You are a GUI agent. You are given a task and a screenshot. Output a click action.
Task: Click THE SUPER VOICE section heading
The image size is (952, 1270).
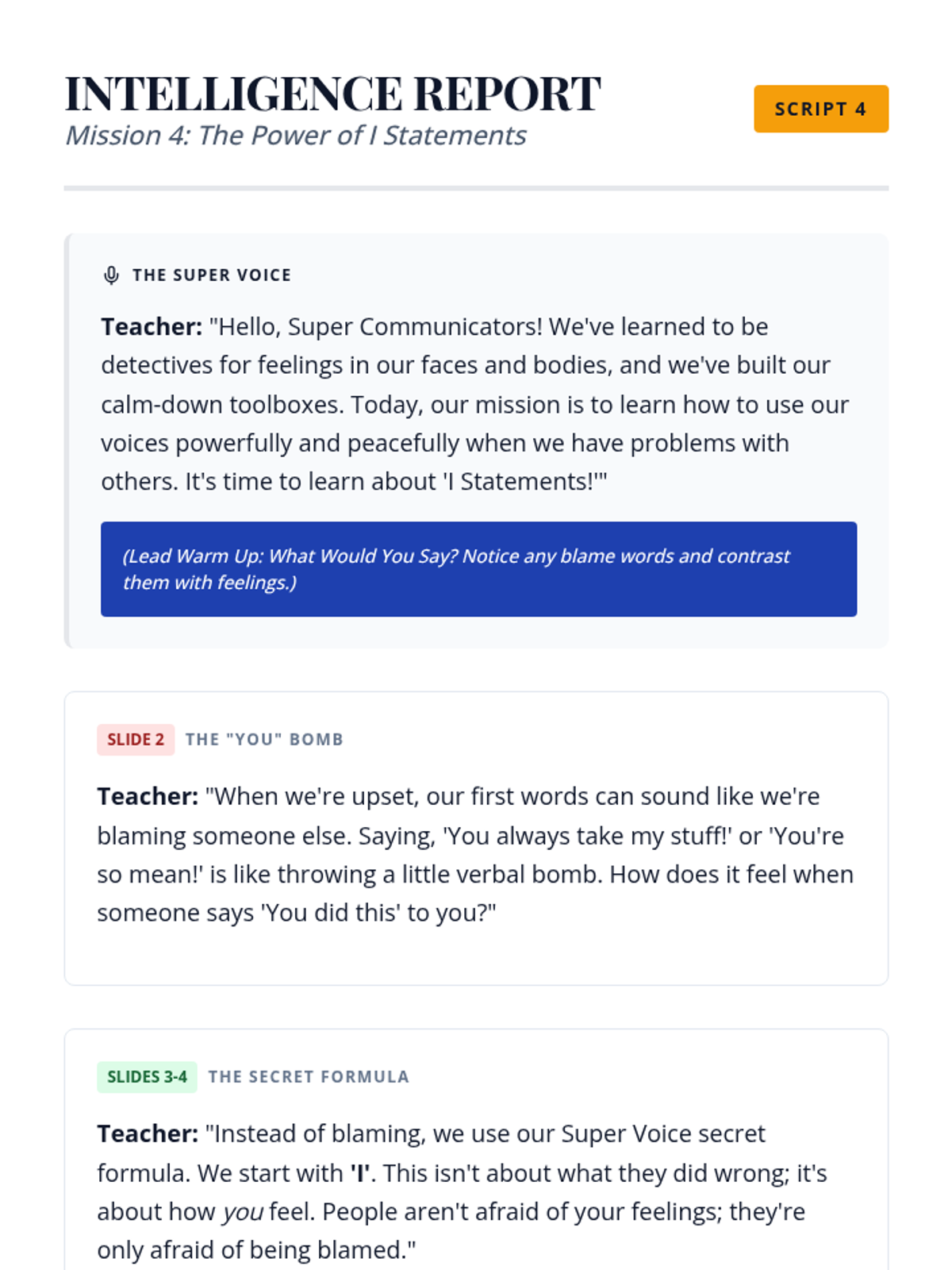tap(212, 275)
